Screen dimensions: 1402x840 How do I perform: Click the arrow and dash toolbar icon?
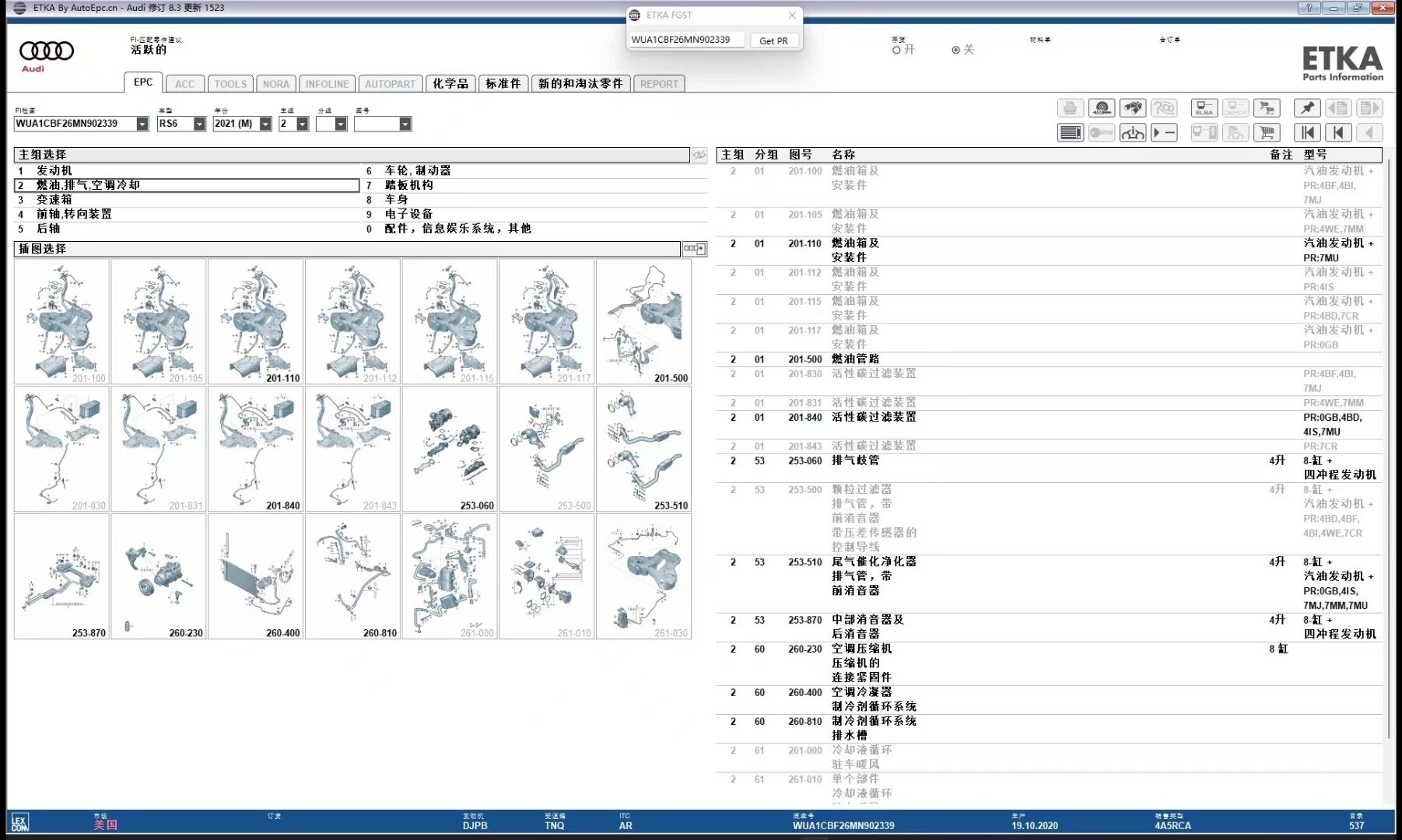1165,133
